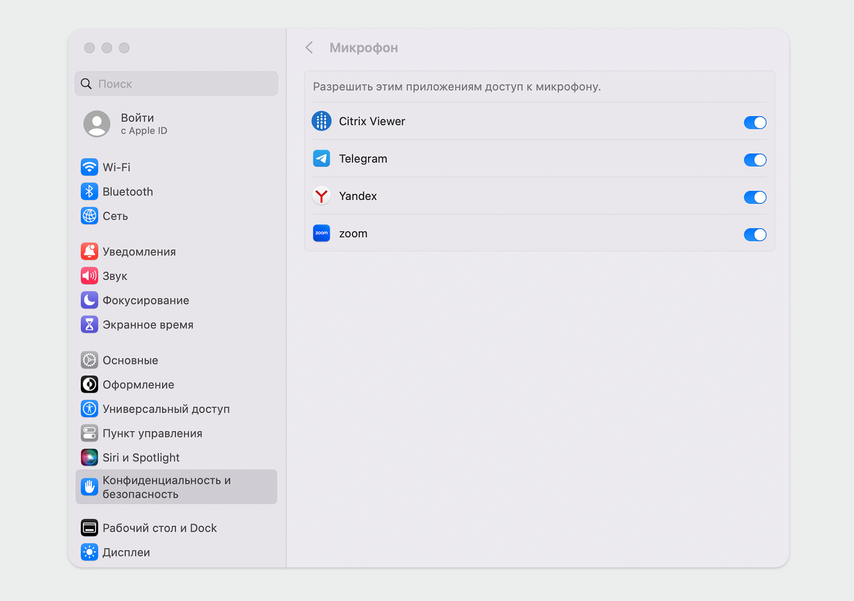Select the Bluetooth sidebar icon
Screen dimensions: 854x601
[89, 192]
